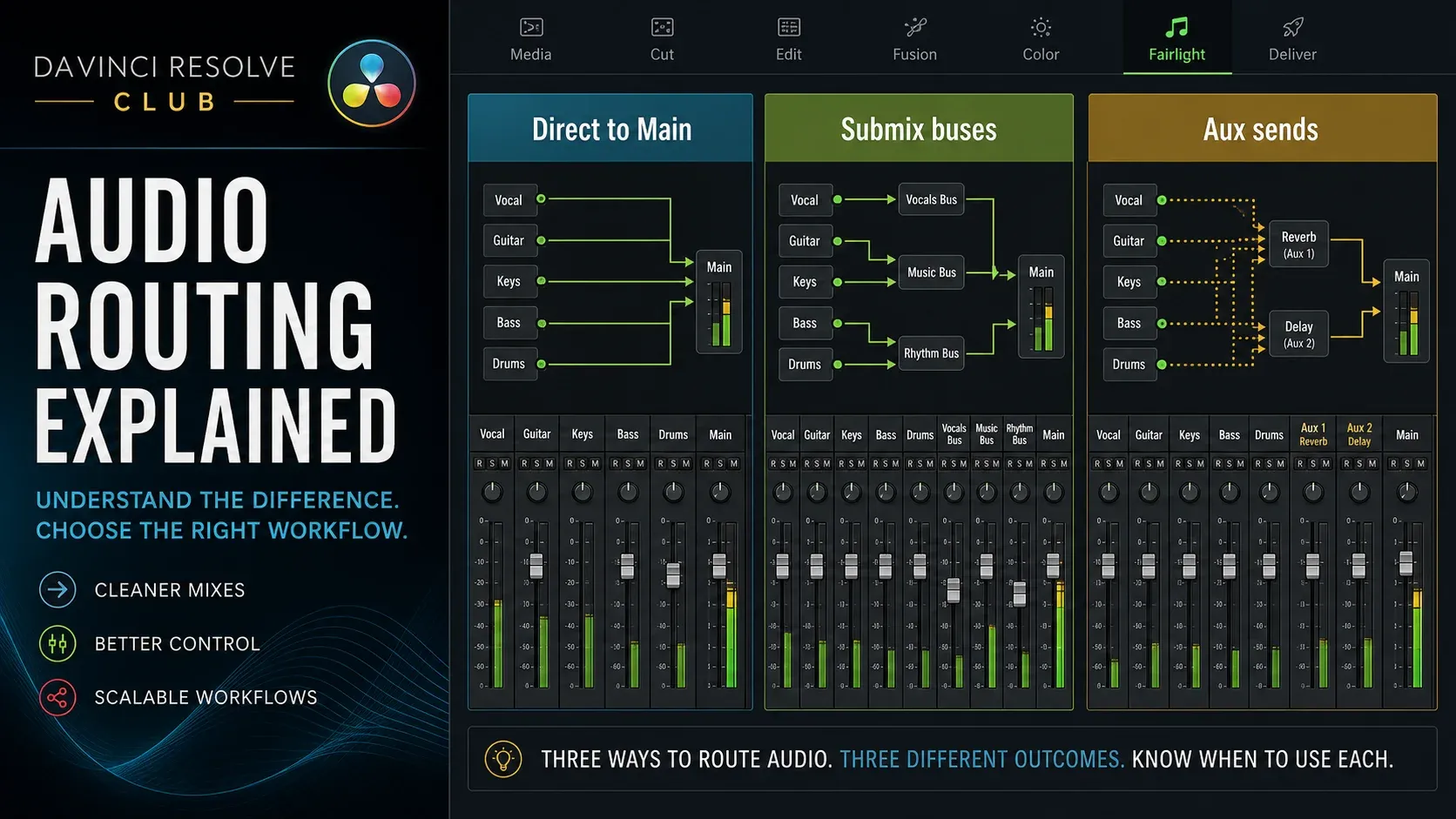Screen dimensions: 1456x819
Task: Click the Vocal pan knob in Direct to Main mixer
Action: point(492,492)
